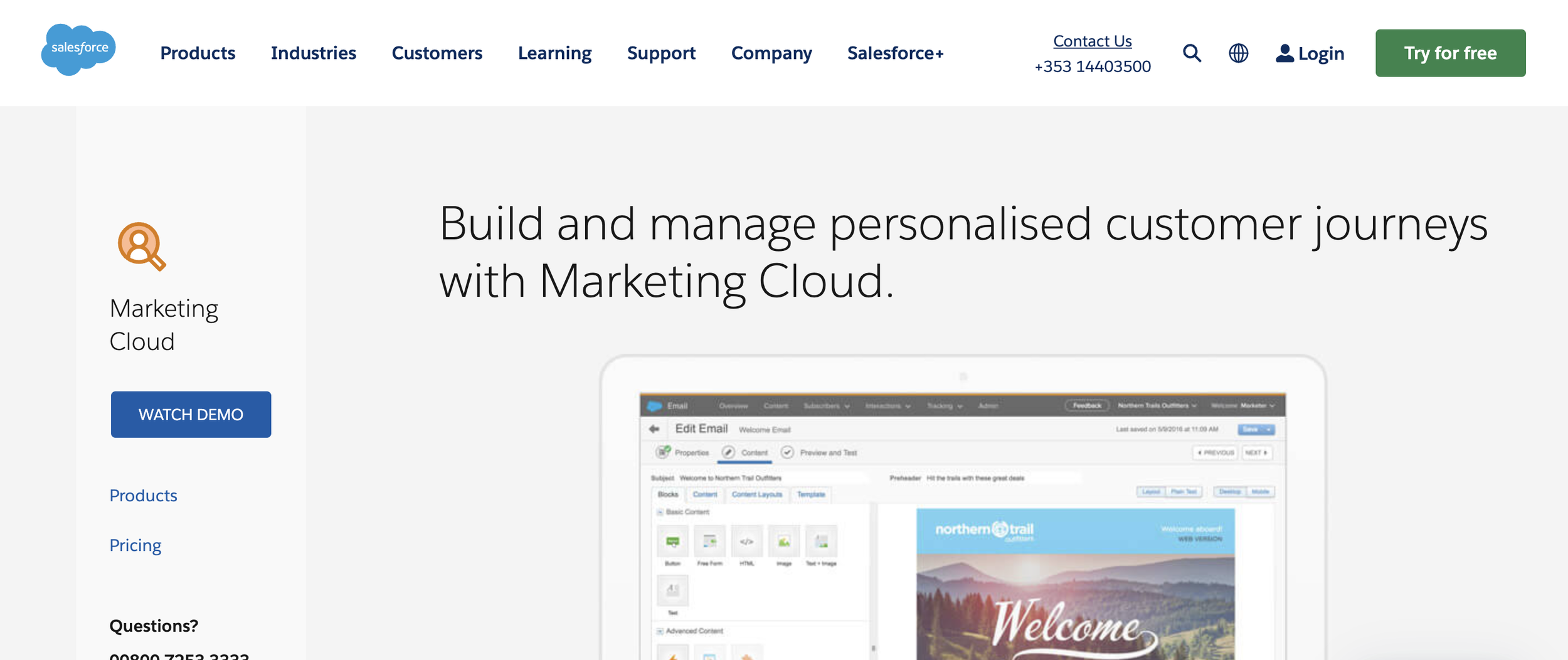Click the email editor product screenshot
This screenshot has width=1568, height=660.
pos(963,508)
